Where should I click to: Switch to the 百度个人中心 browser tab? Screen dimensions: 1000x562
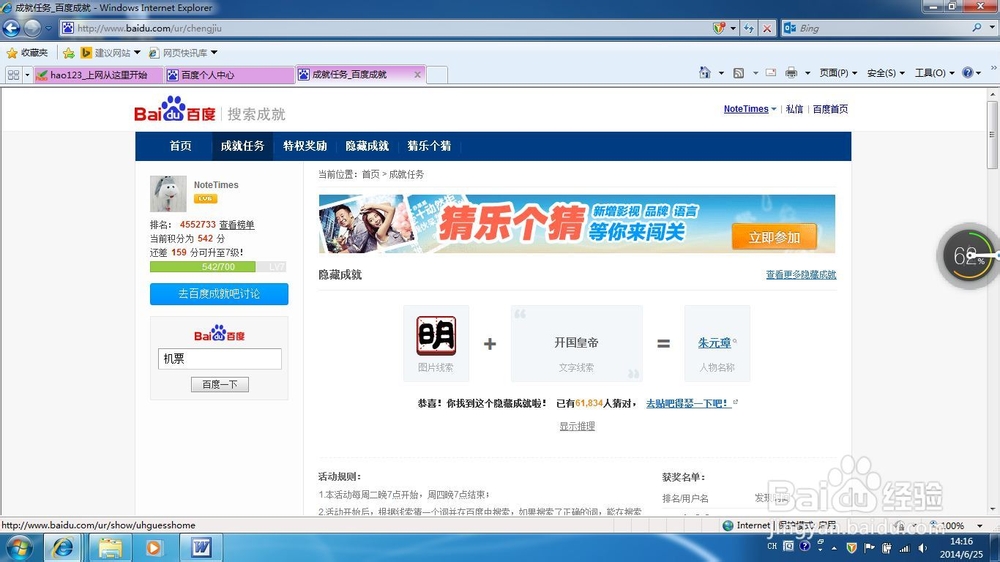(228, 75)
